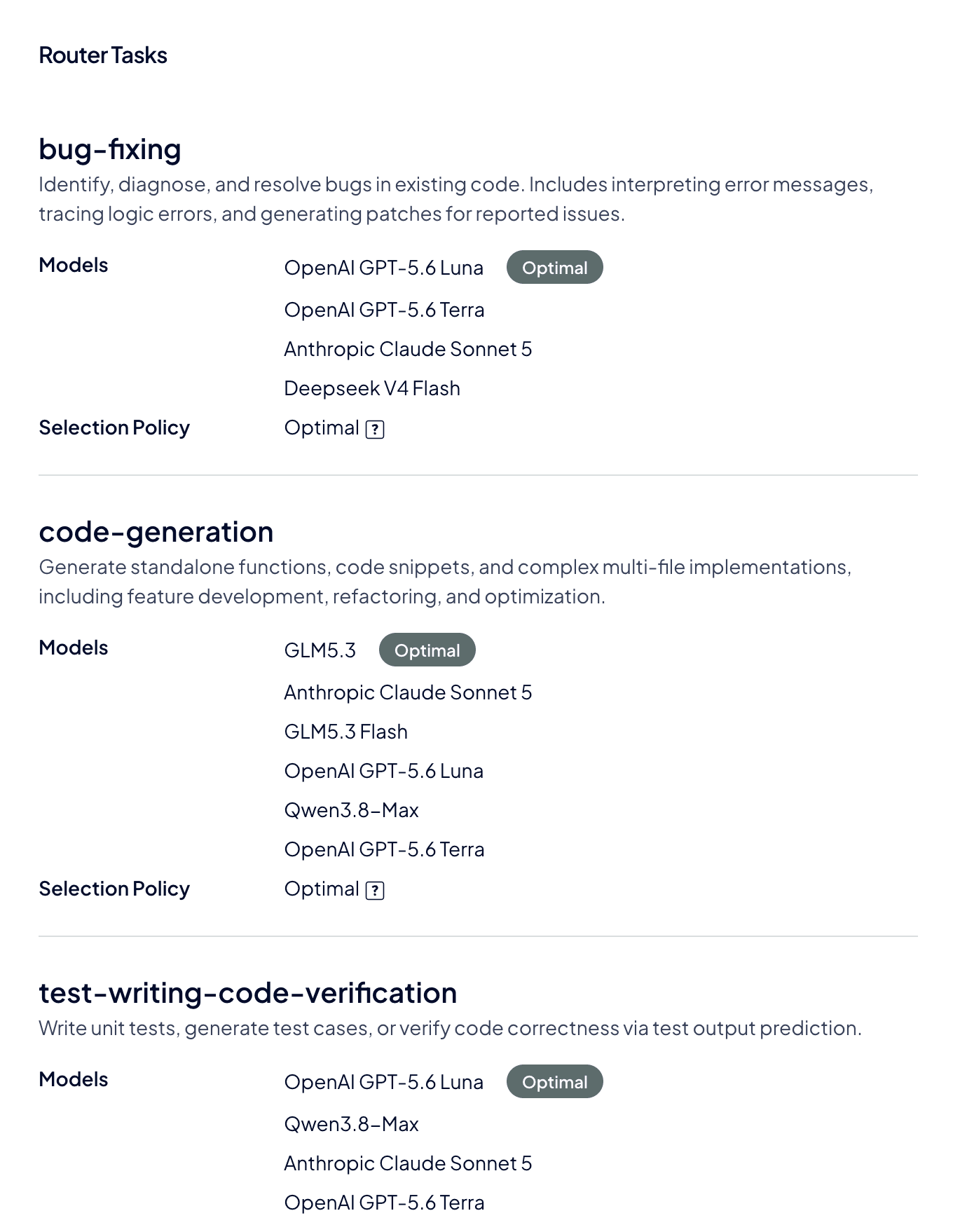Open the code-generation task heading
The width and height of the screenshot is (953, 1232).
pyautogui.click(x=156, y=532)
